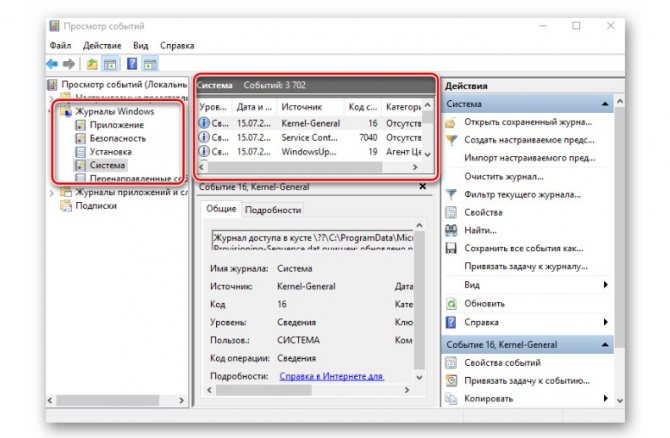Expand the Журналы приложений и служб node
Screen dimensions: 670x438
(x=51, y=193)
